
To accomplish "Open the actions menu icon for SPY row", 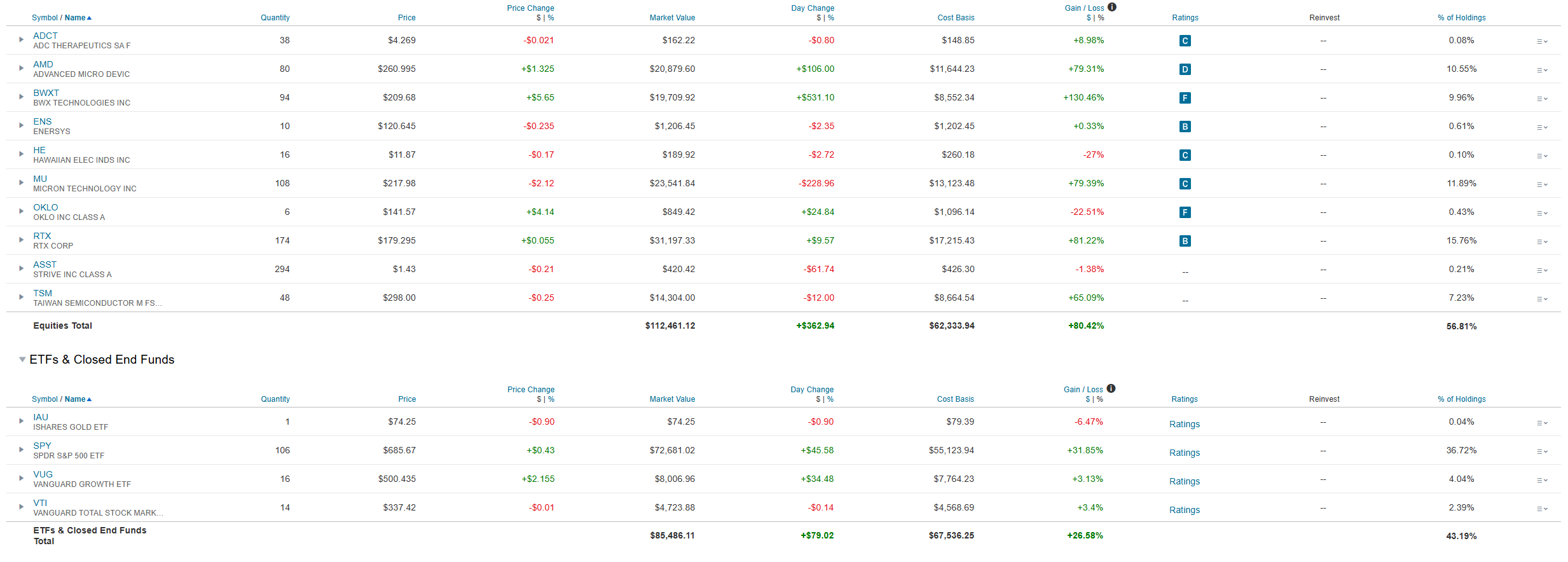I will pos(1542,451).
